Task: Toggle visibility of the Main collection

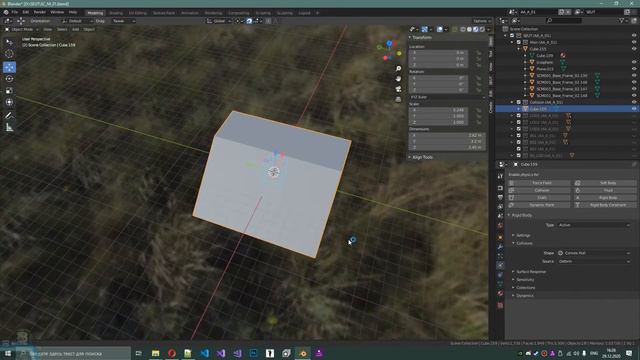Action: 634,42
